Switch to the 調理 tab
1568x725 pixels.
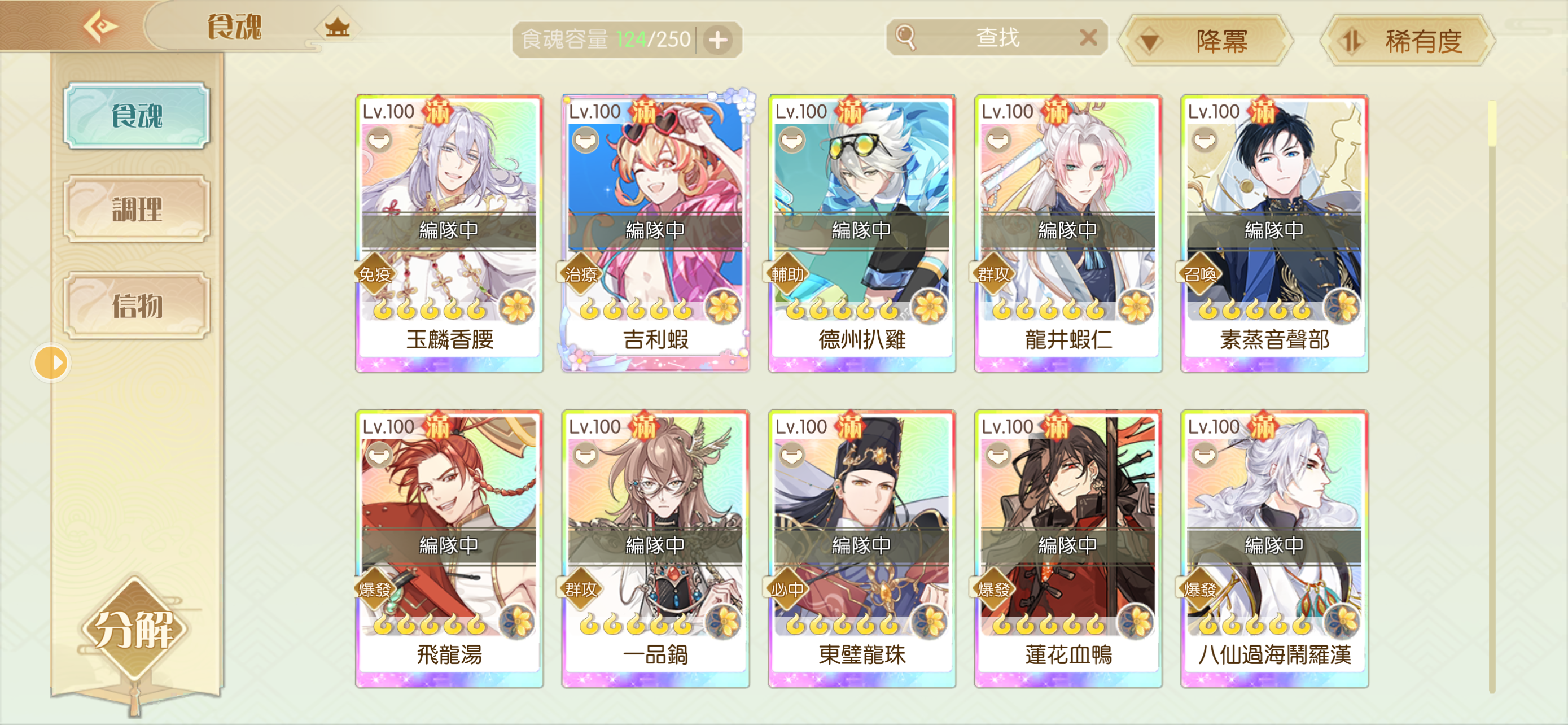pyautogui.click(x=137, y=209)
